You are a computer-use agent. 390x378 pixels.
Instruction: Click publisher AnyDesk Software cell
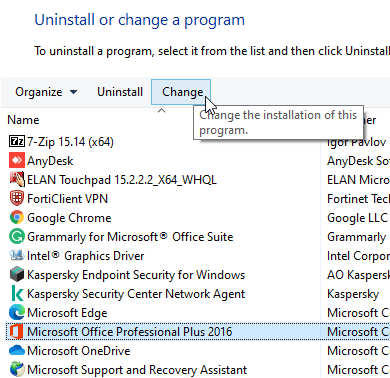[x=358, y=161]
